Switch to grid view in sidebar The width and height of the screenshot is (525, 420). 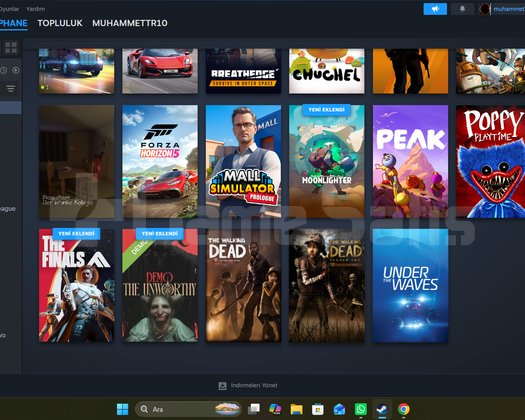[x=11, y=48]
